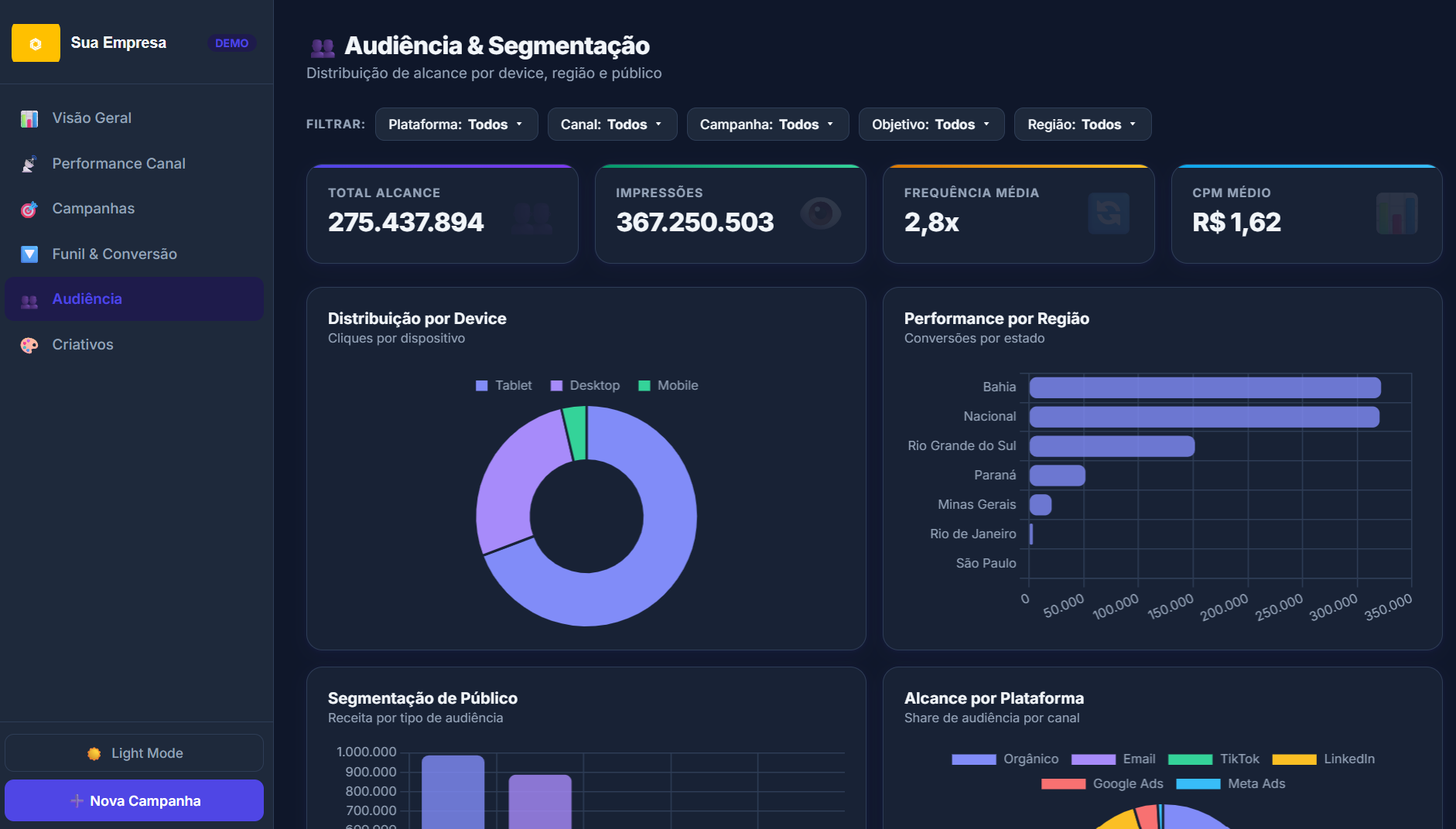The image size is (1456, 829).
Task: Click the yellow Sua Empresa logo icon
Action: coord(36,43)
